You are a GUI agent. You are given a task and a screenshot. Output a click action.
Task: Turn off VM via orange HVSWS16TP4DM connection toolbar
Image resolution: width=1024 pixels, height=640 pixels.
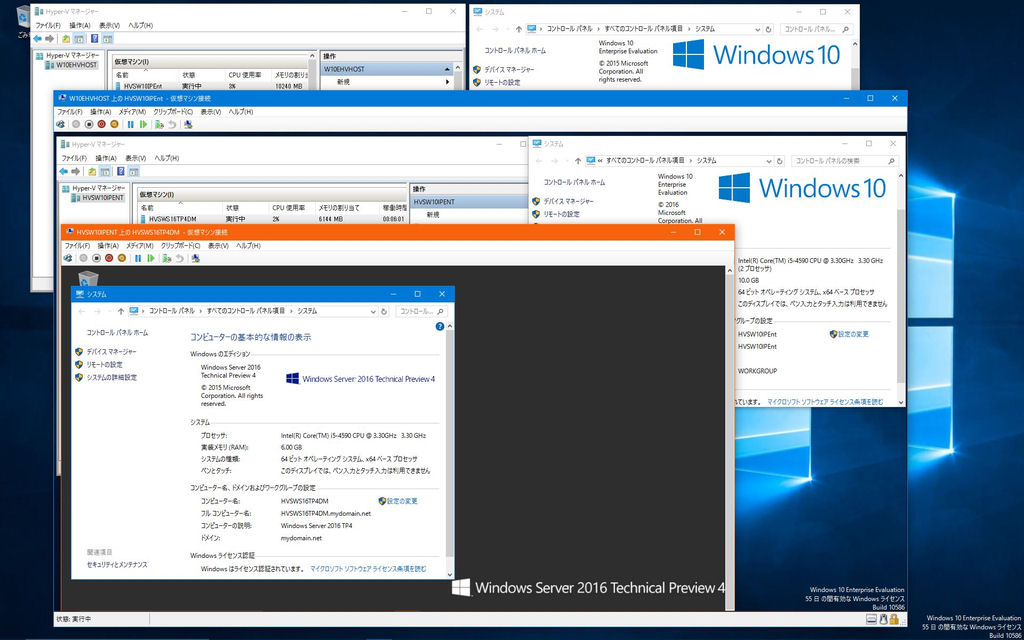[x=96, y=259]
